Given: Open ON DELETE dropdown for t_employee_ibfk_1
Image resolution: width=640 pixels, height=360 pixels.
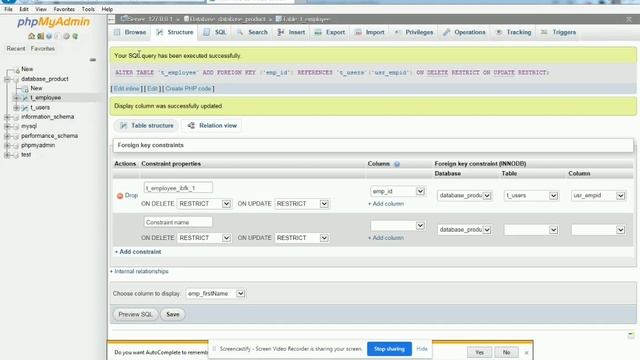Looking at the screenshot, I should [204, 204].
